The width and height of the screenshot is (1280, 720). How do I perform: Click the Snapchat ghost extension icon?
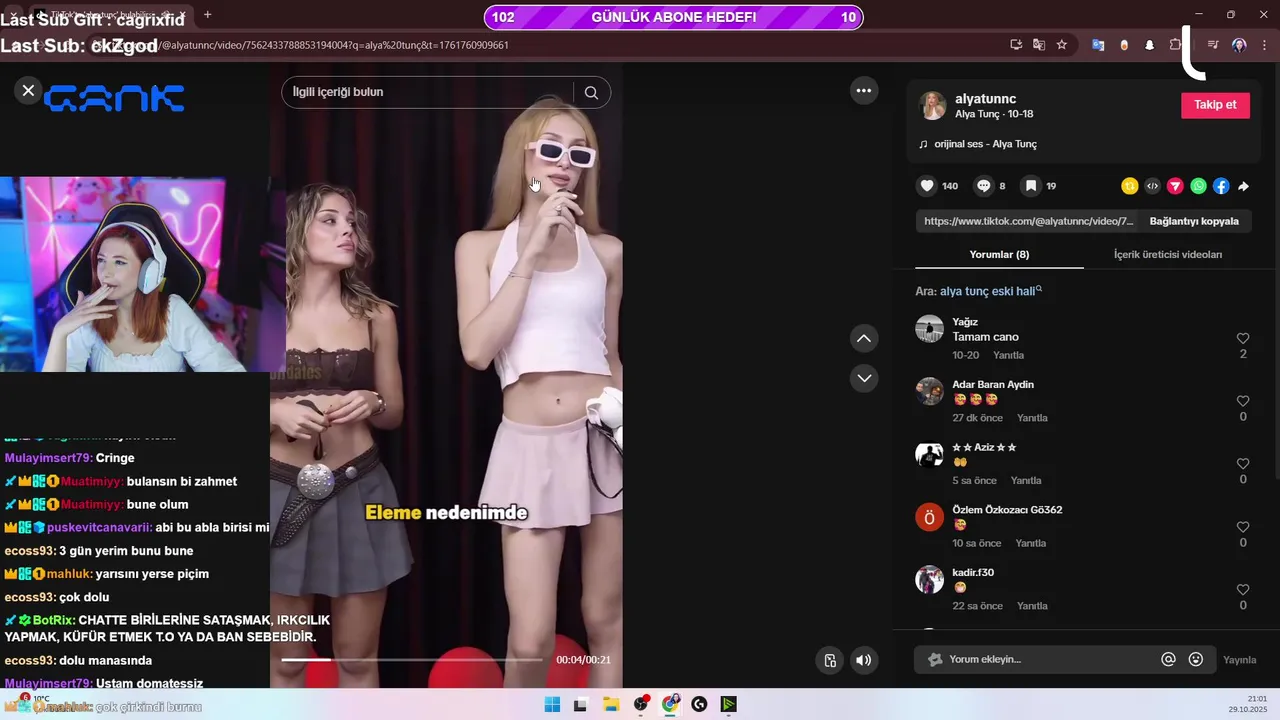[x=1150, y=45]
